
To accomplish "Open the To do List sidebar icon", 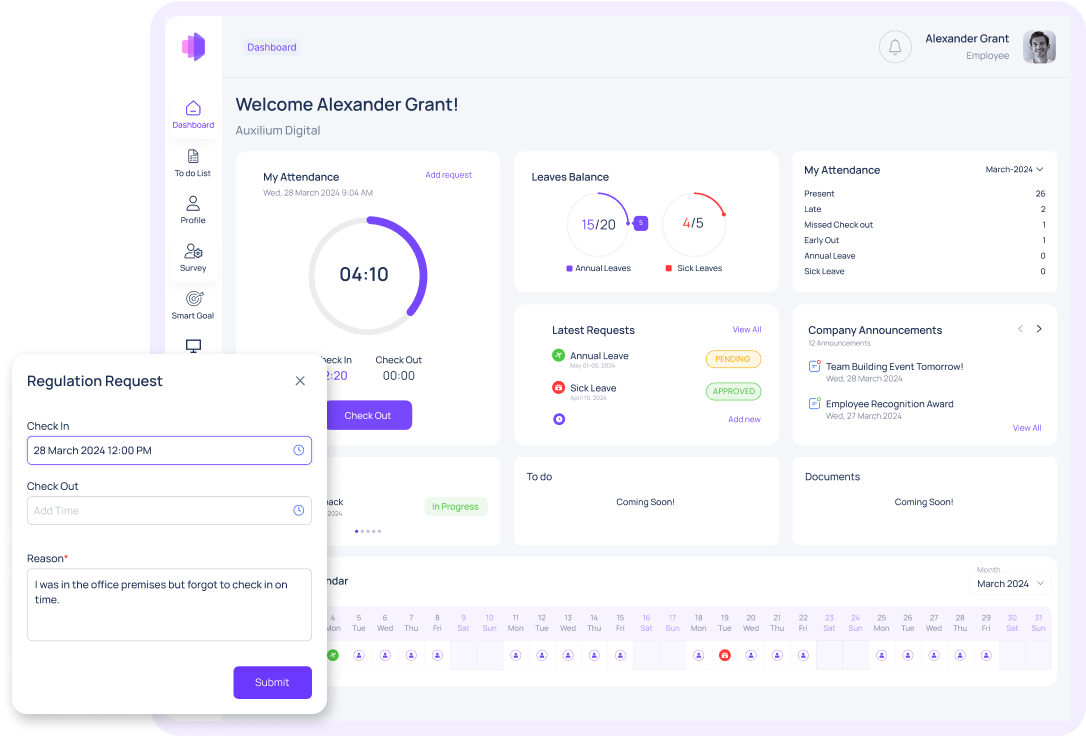I will point(193,163).
